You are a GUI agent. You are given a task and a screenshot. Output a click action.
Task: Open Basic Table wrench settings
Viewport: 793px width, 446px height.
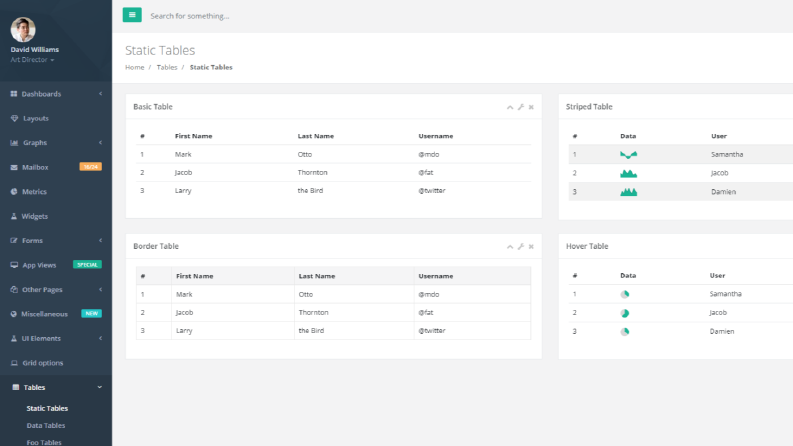[x=520, y=107]
